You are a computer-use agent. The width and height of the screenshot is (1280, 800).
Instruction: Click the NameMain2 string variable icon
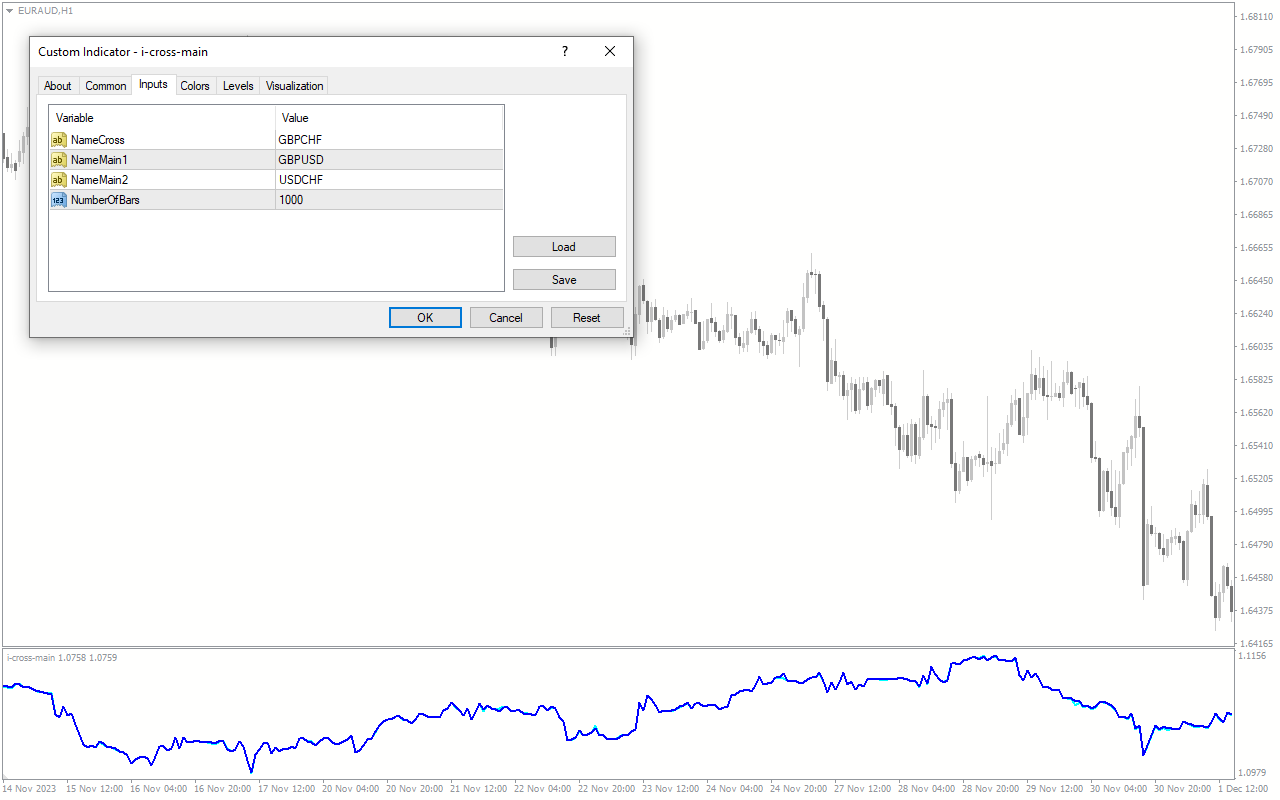point(59,180)
